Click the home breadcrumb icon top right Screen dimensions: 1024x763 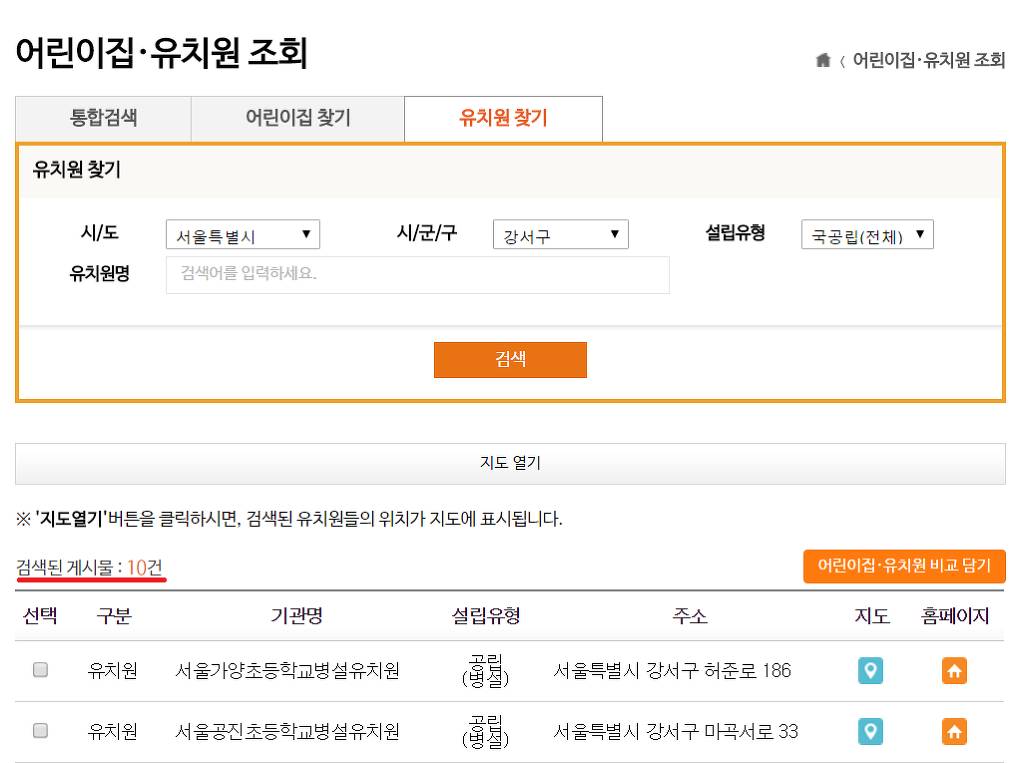(x=820, y=61)
